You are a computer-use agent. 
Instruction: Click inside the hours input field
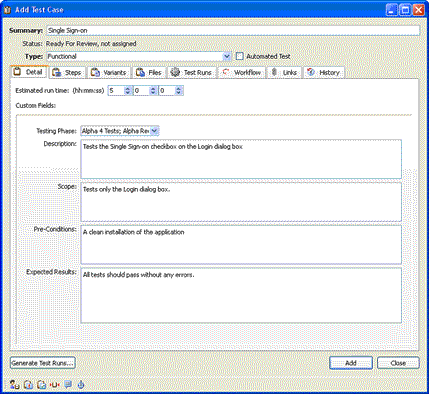coord(116,91)
